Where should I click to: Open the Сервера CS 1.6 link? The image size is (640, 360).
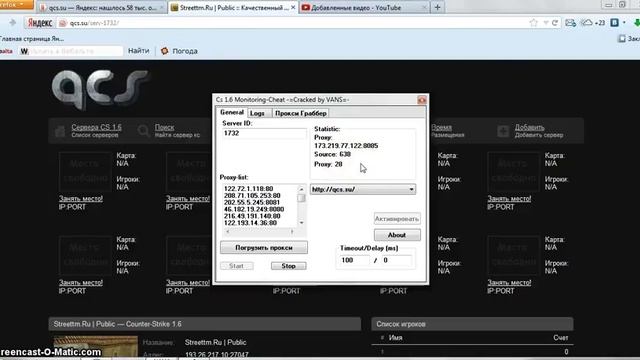pos(96,127)
